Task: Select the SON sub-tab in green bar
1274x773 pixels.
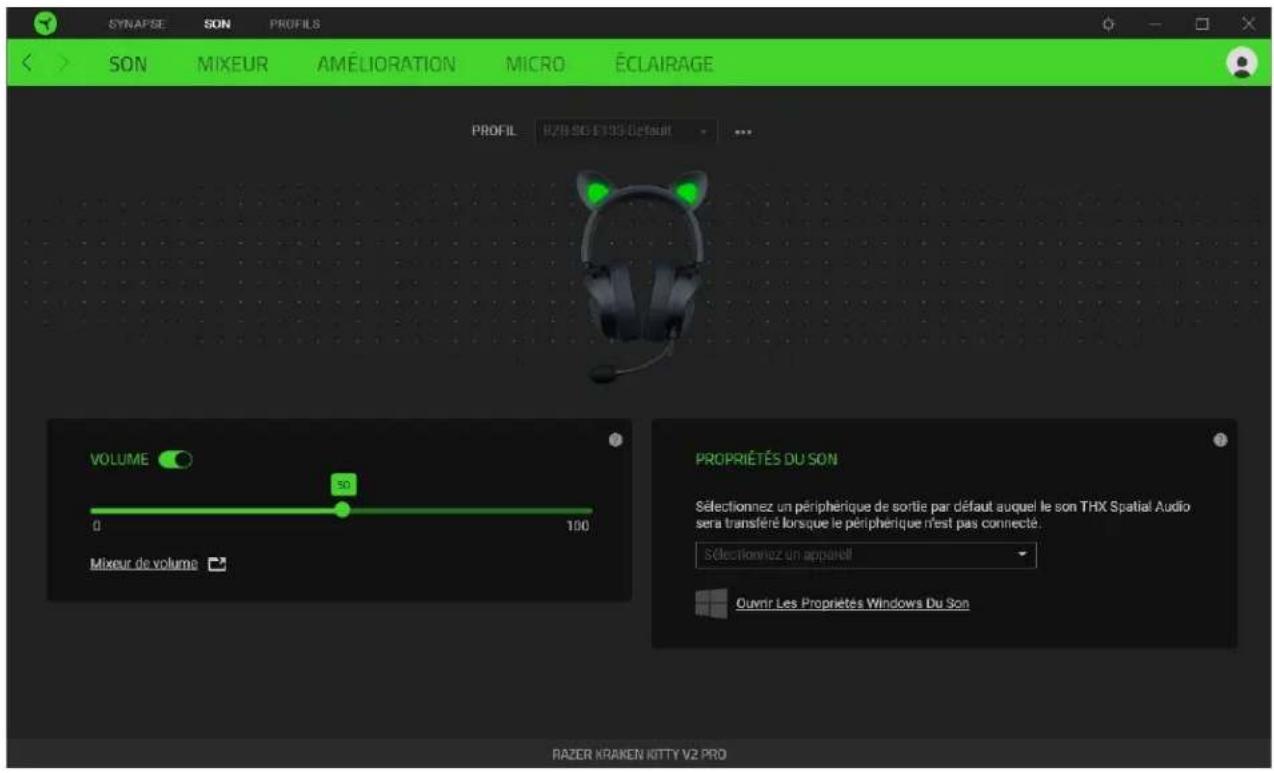Action: 127,64
